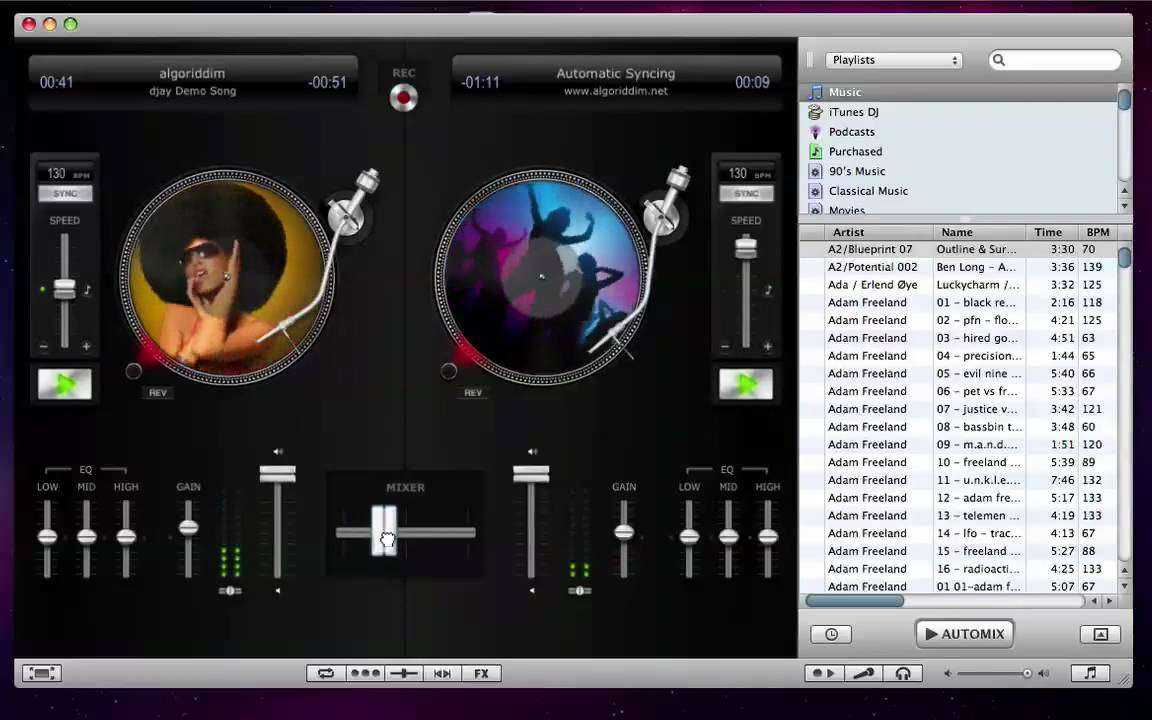Click the round cue button below right turntable

click(448, 371)
